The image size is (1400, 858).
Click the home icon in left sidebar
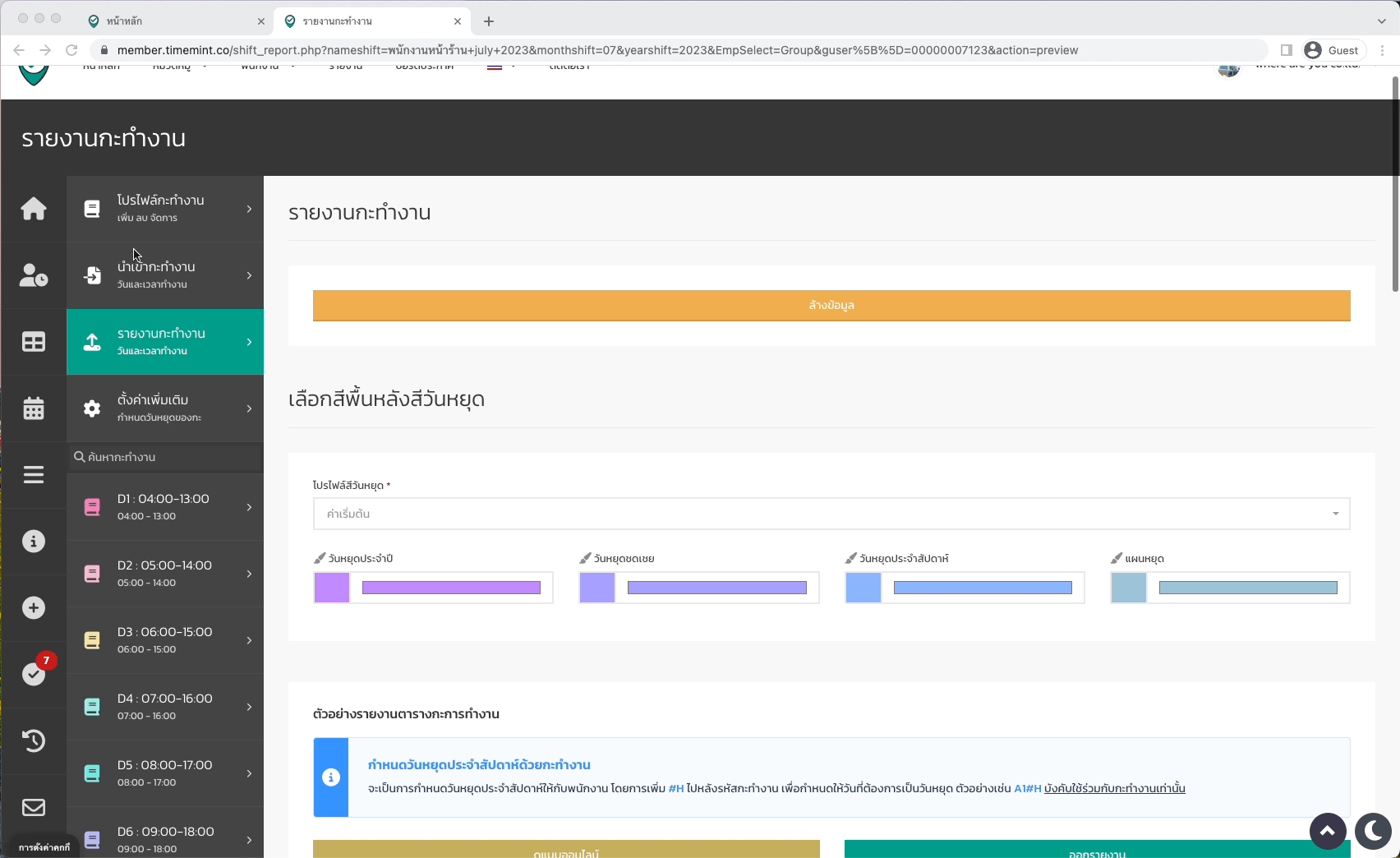click(x=34, y=209)
